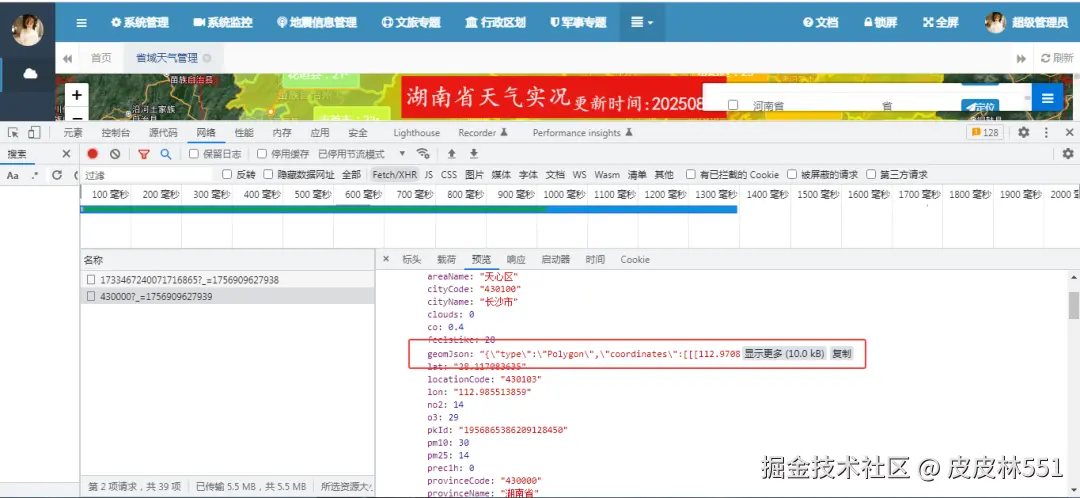Screen dimensions: 1080x498
Task: Toggle the sidebar hamburger menu in header
Action: click(x=81, y=22)
